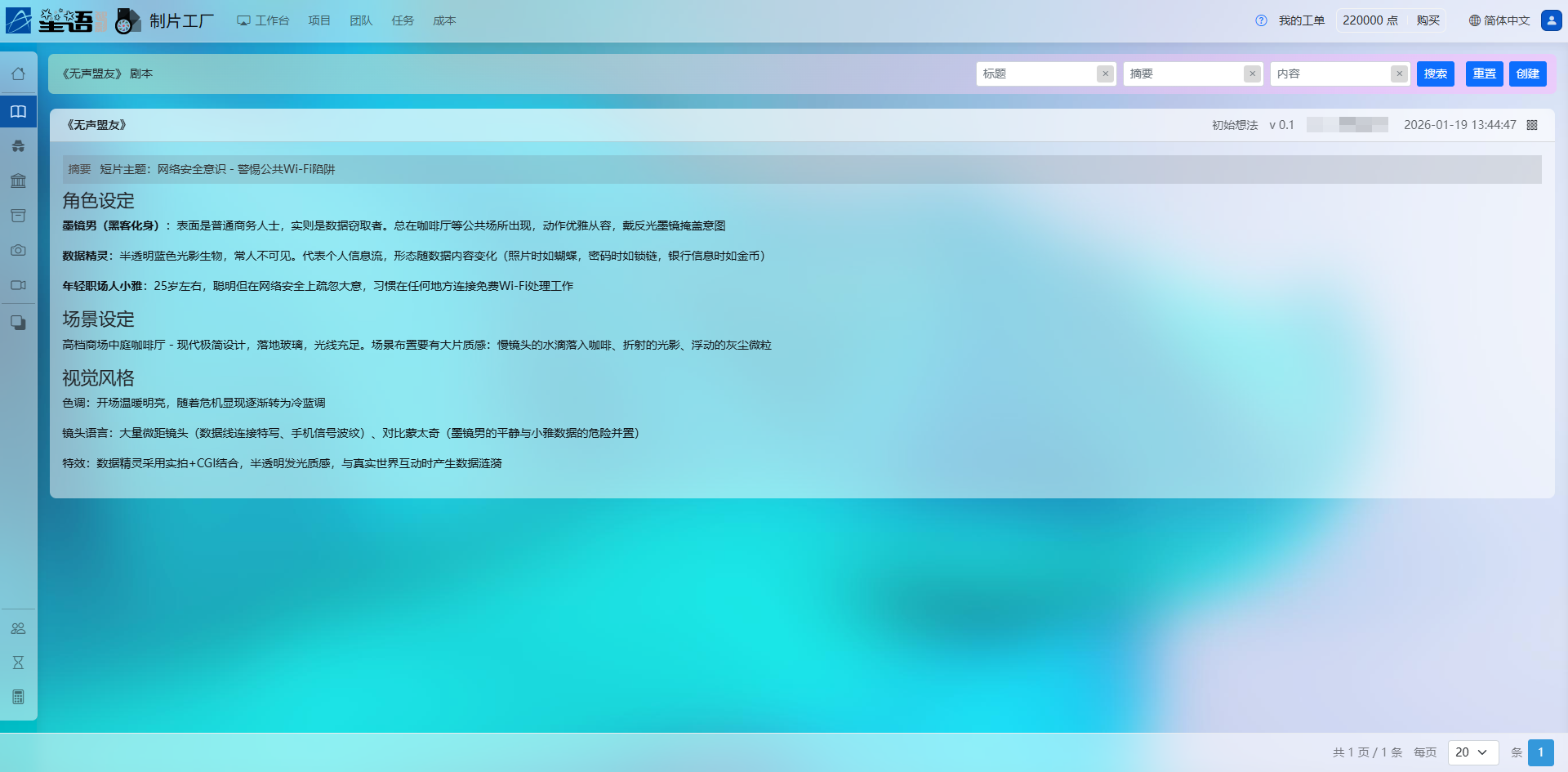Open the video camera sidebar icon
The height and width of the screenshot is (772, 1568).
pyautogui.click(x=18, y=285)
